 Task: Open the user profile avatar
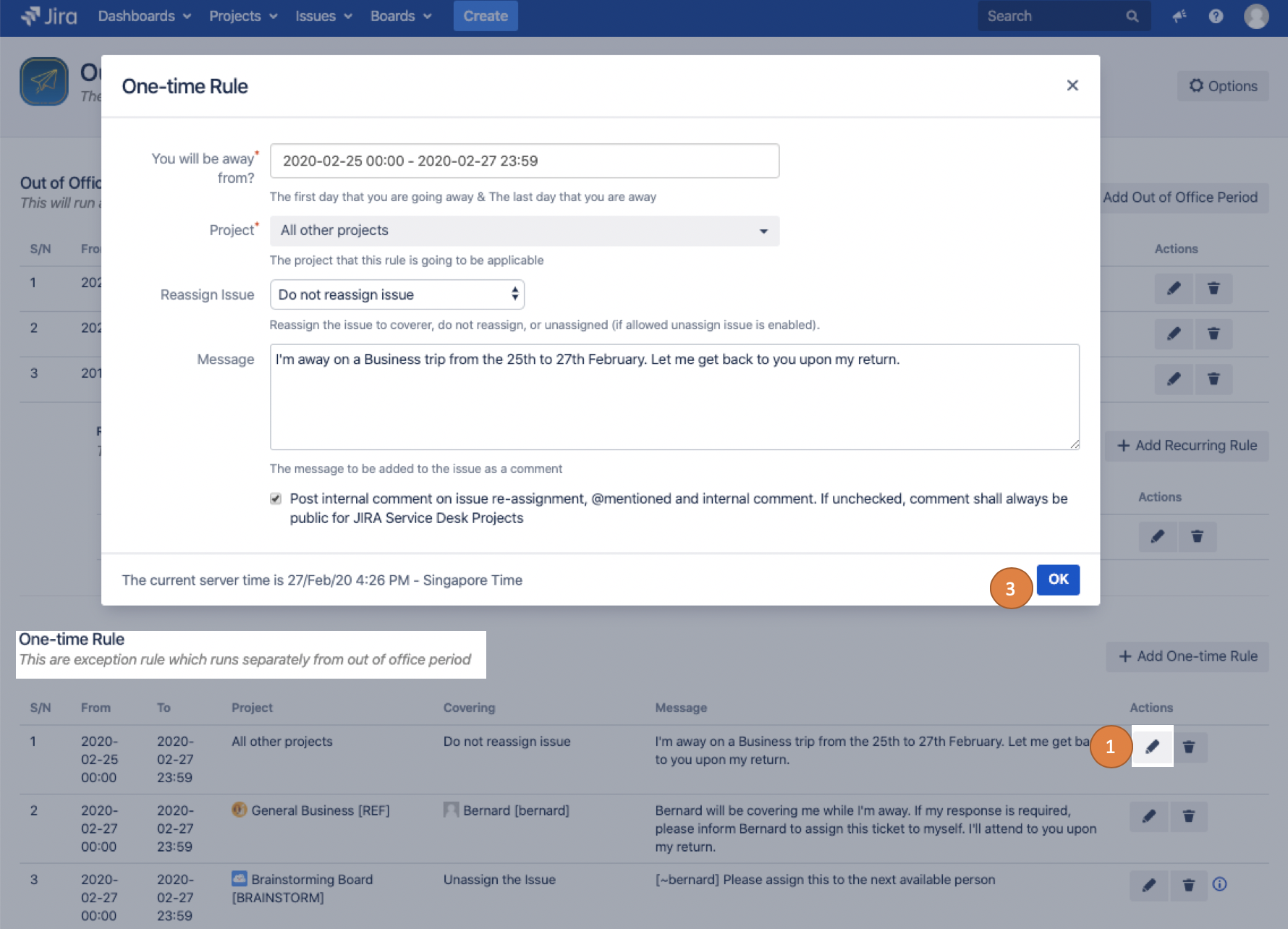point(1255,16)
